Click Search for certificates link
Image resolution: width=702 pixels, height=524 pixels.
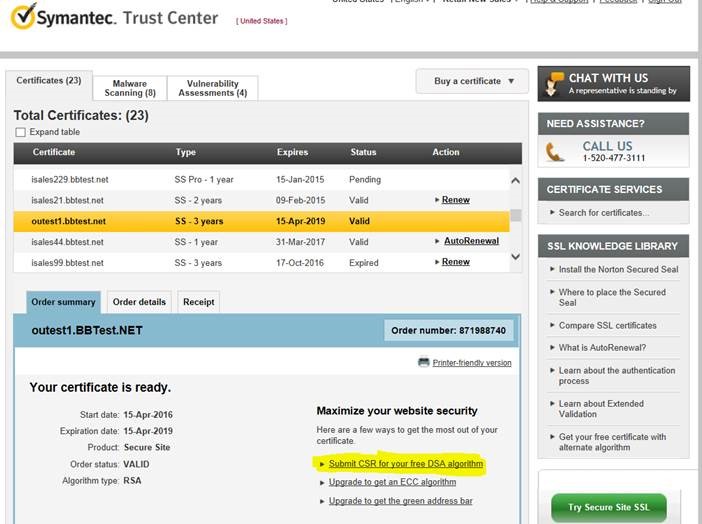(604, 213)
